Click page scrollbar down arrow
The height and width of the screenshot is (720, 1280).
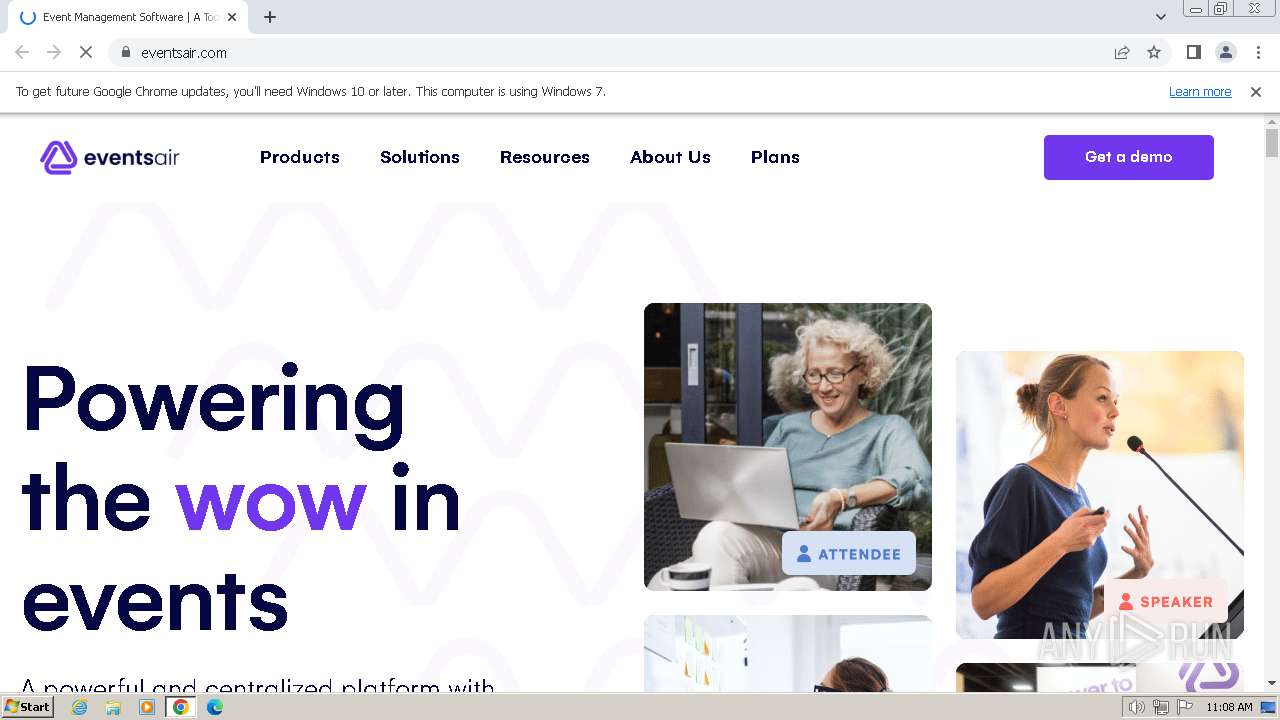tap(1272, 683)
